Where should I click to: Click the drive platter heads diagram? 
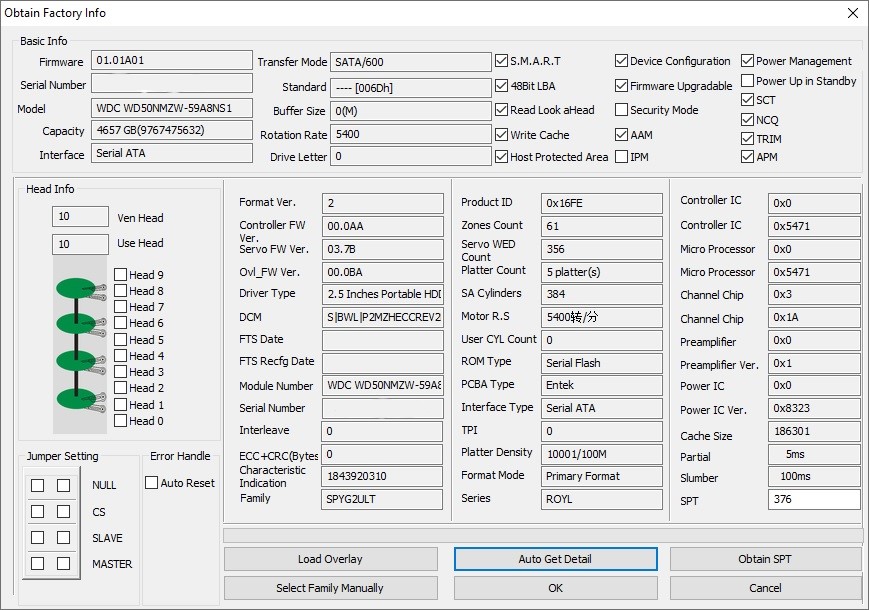(x=80, y=345)
